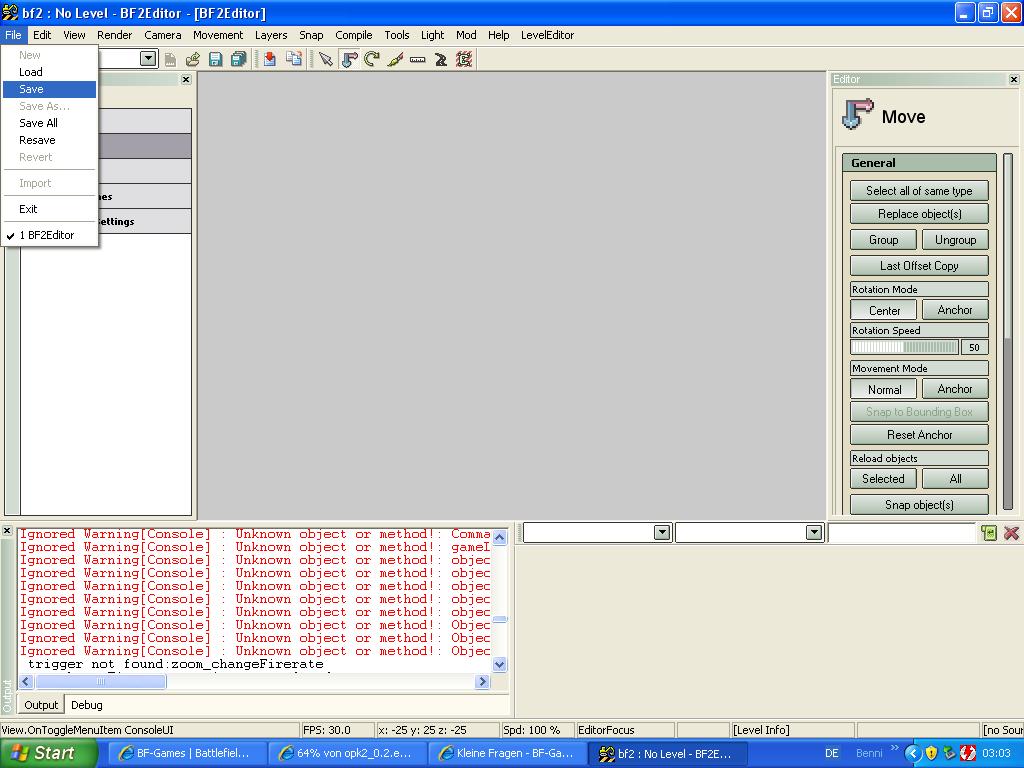The height and width of the screenshot is (768, 1024).
Task: Close the left side panel
Action: click(186, 79)
